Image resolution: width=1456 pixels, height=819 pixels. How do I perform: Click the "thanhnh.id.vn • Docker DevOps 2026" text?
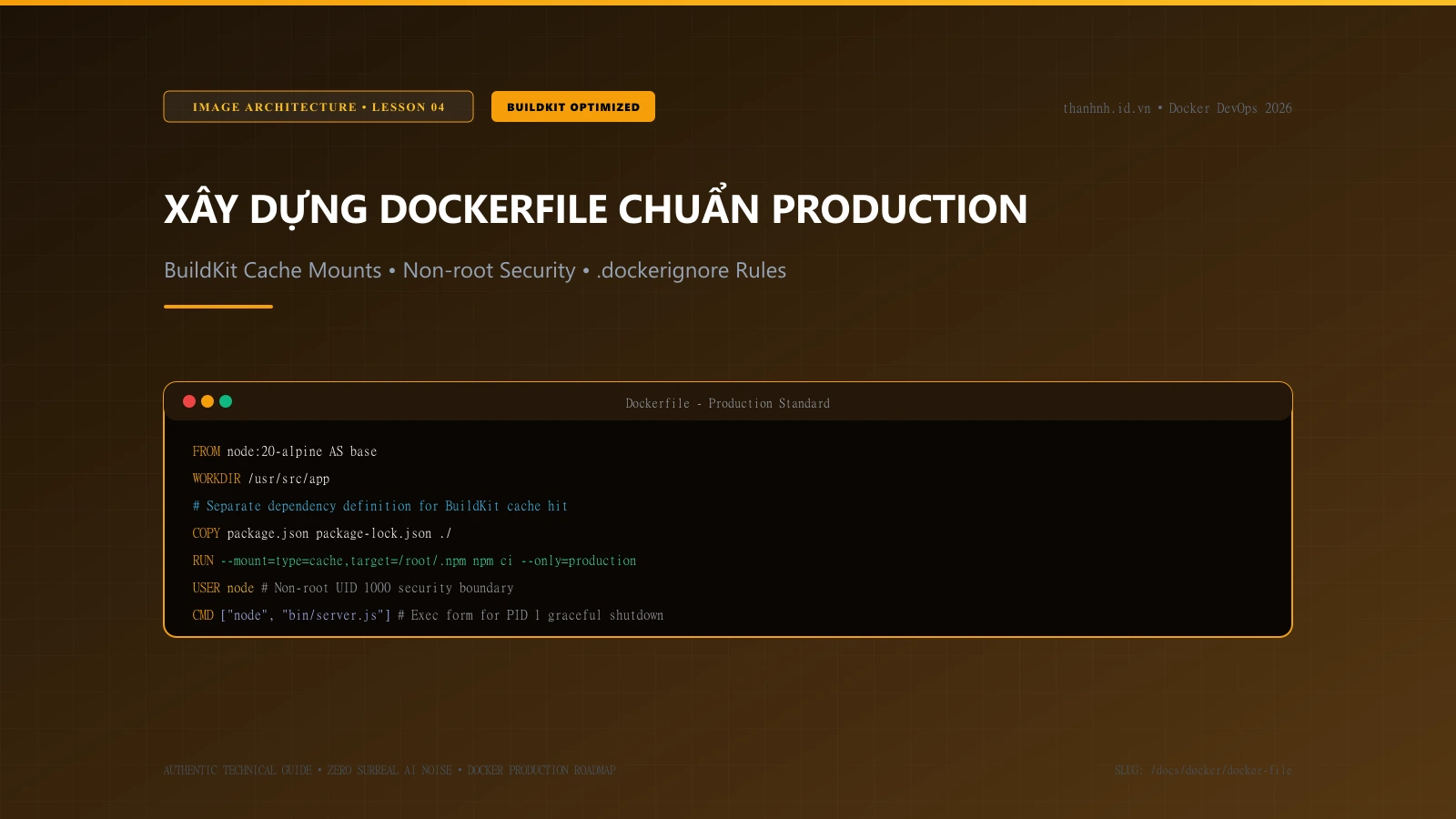1178,108
